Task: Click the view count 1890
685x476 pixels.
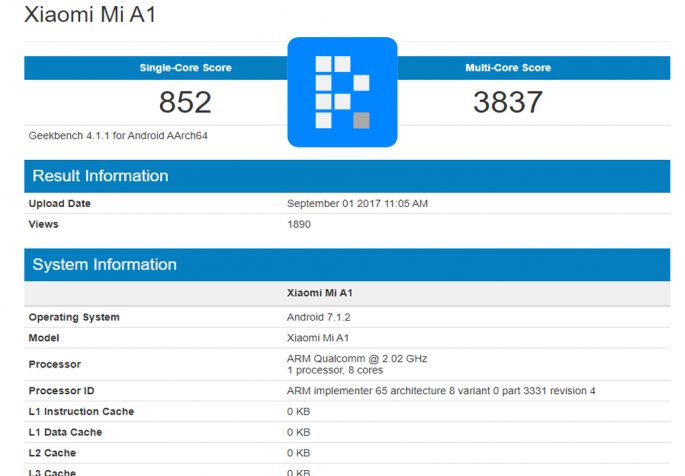Action: [299, 224]
